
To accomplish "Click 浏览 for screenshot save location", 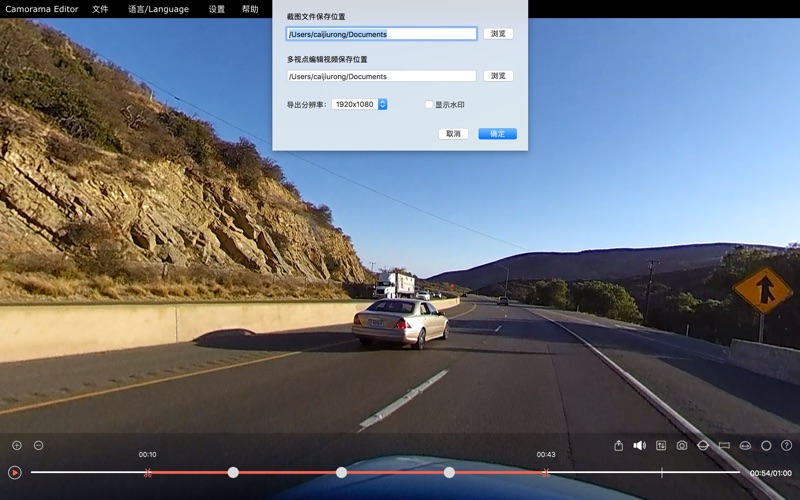I will 498,34.
